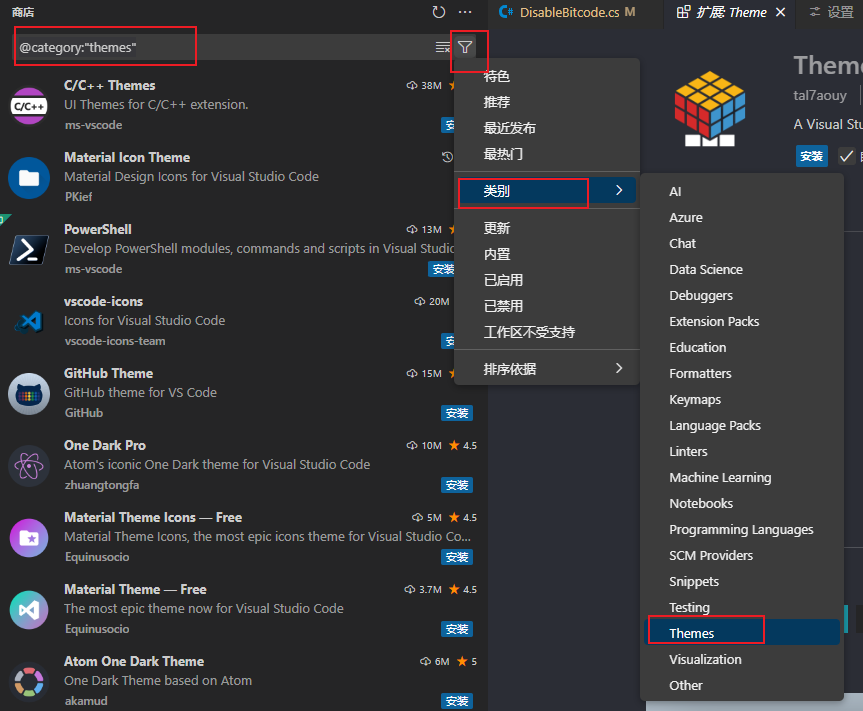
Task: Click the star rating of One Dark Pro
Action: pyautogui.click(x=463, y=446)
